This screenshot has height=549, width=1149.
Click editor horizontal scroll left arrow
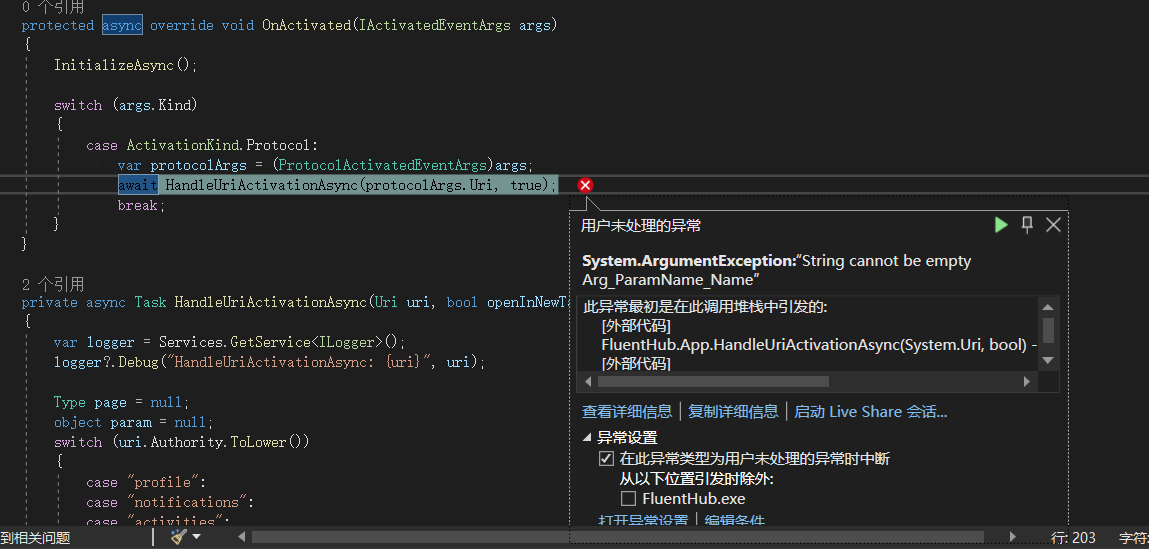pyautogui.click(x=242, y=537)
